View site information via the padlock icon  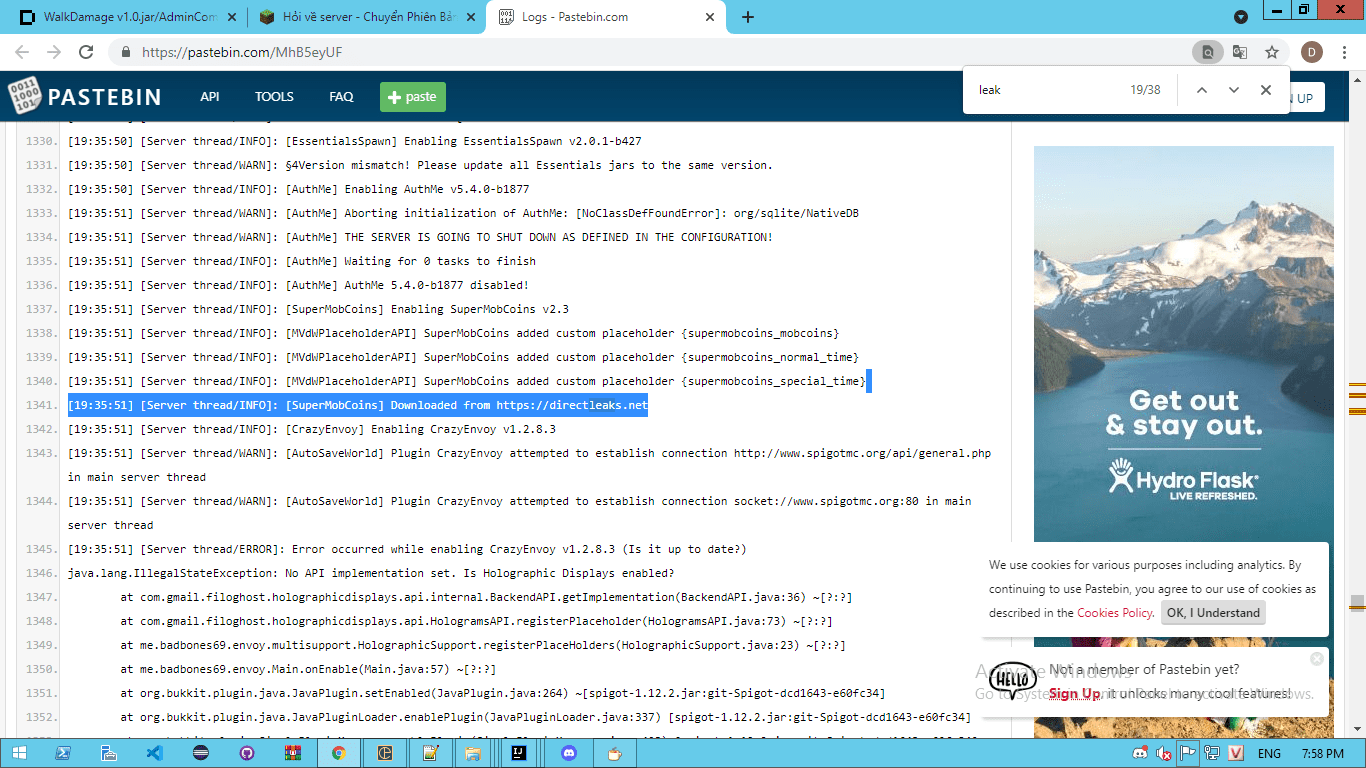125,52
